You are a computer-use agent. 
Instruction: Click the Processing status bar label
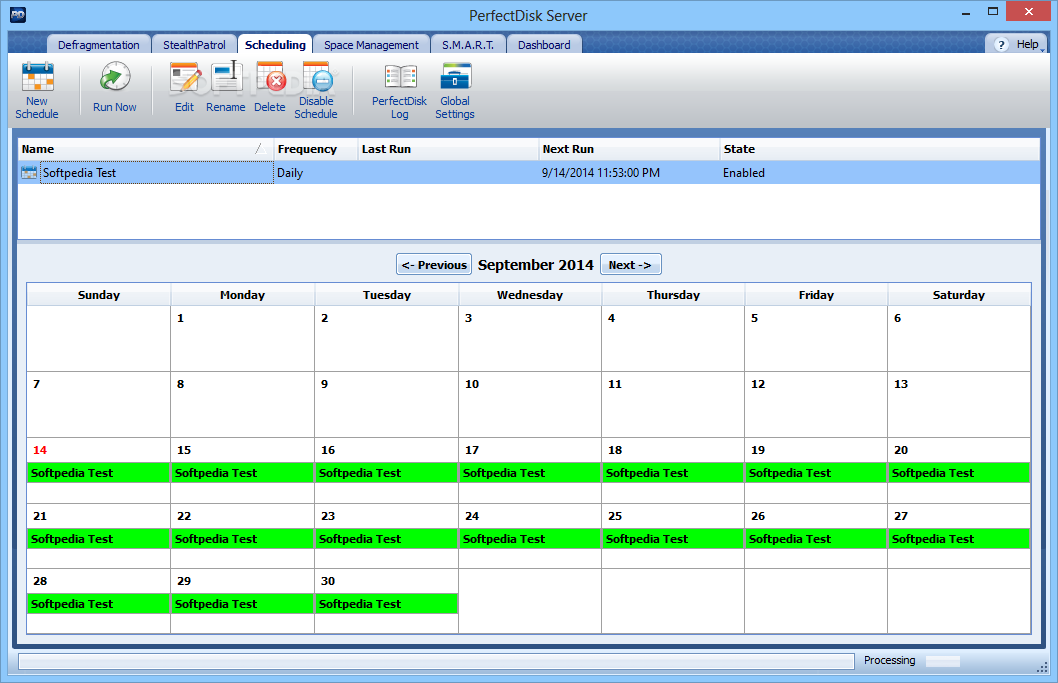(889, 660)
